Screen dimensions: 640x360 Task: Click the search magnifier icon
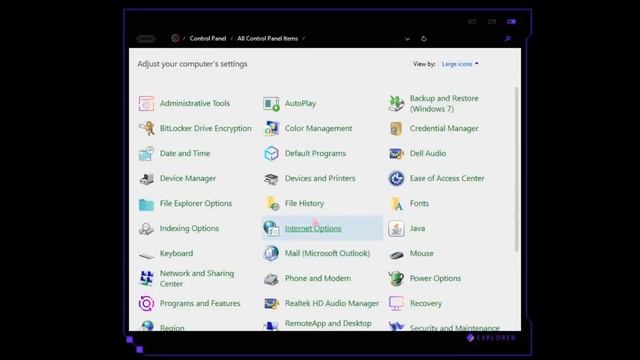508,39
